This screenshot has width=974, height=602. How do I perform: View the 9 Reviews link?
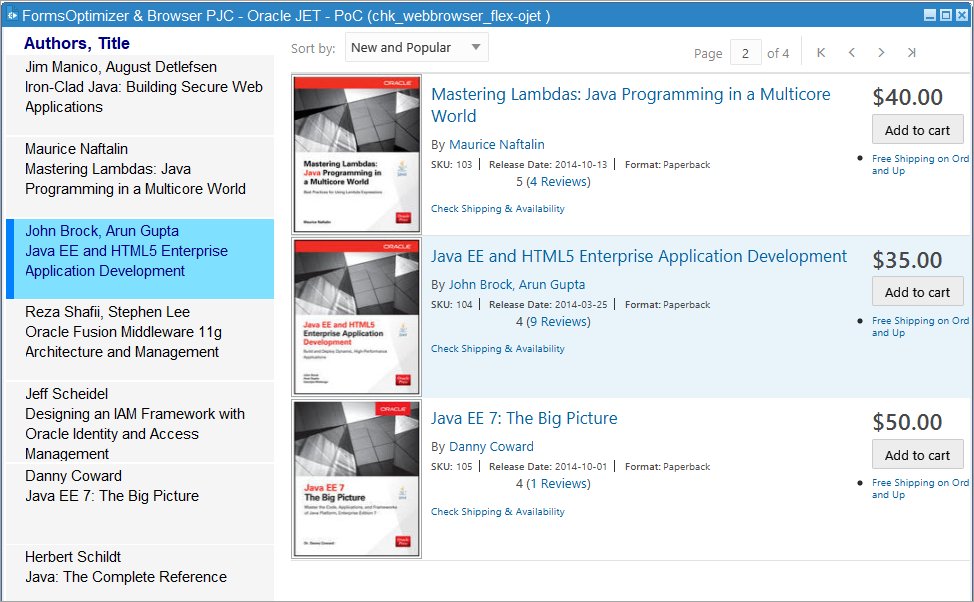pyautogui.click(x=558, y=321)
